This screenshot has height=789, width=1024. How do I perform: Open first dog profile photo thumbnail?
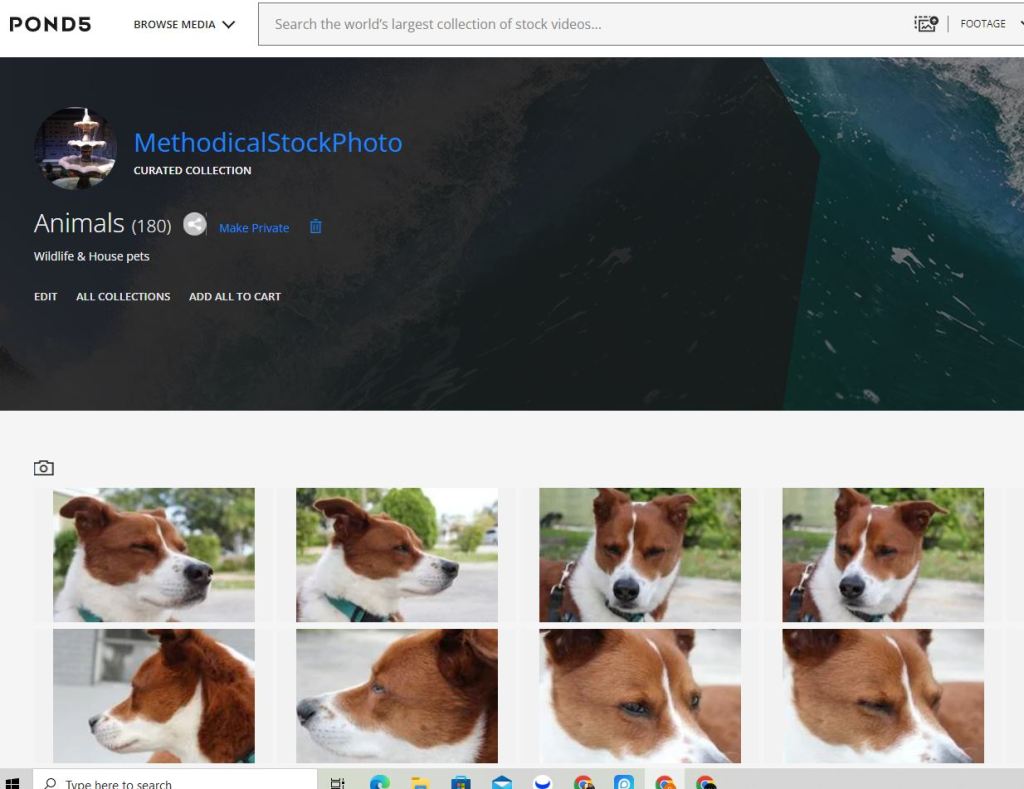tap(154, 554)
